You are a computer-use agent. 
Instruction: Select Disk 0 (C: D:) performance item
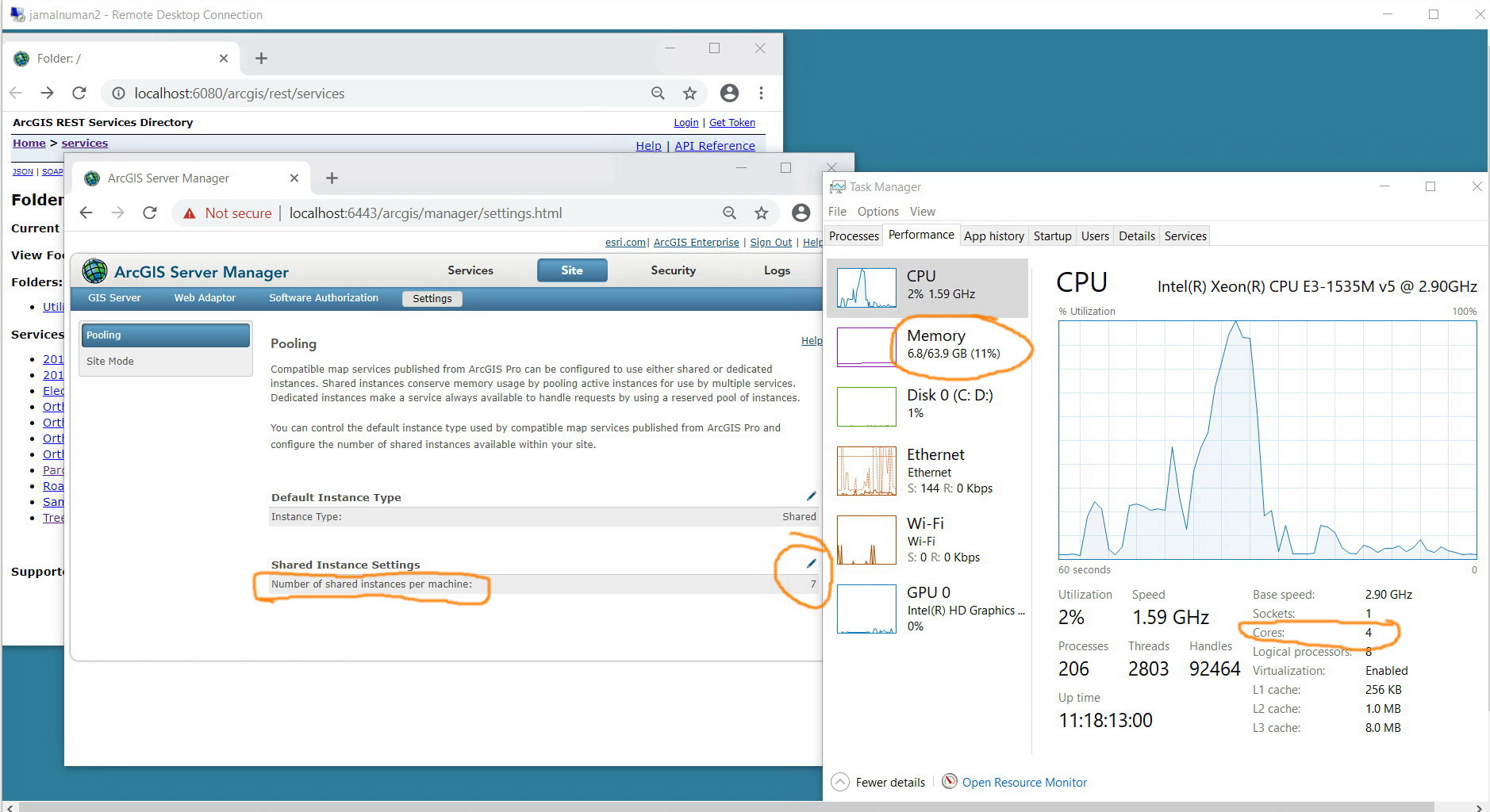[x=927, y=406]
